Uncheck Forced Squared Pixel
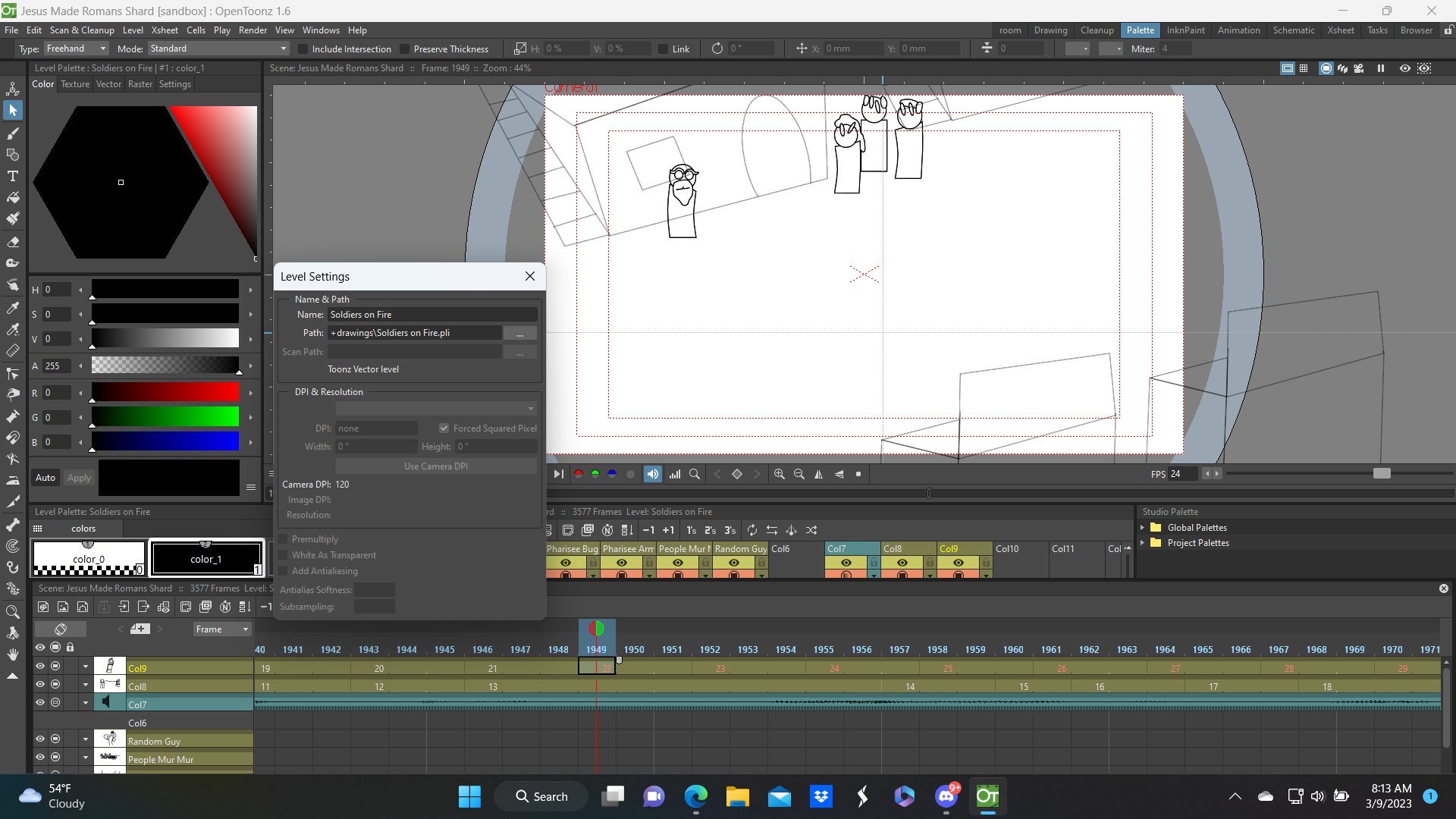The image size is (1456, 819). pyautogui.click(x=444, y=428)
